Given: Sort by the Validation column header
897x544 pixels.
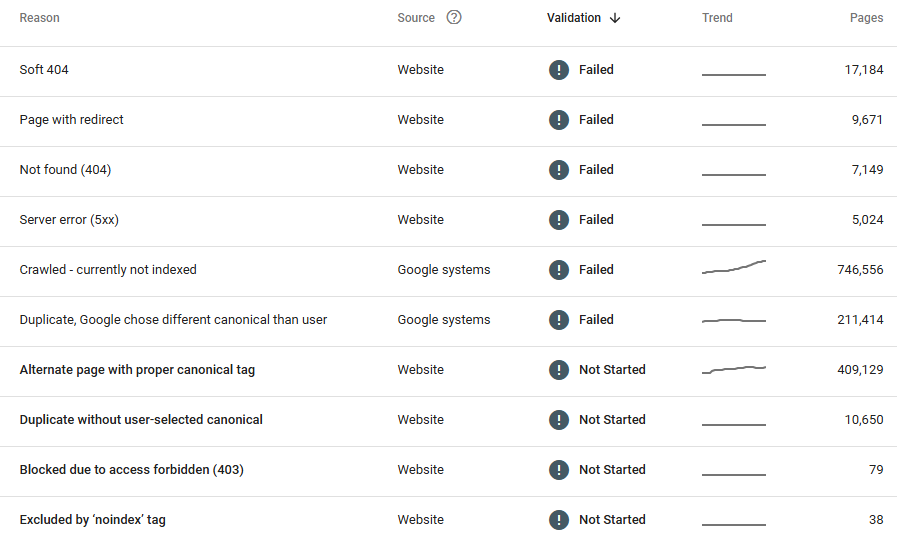Looking at the screenshot, I should [x=574, y=18].
